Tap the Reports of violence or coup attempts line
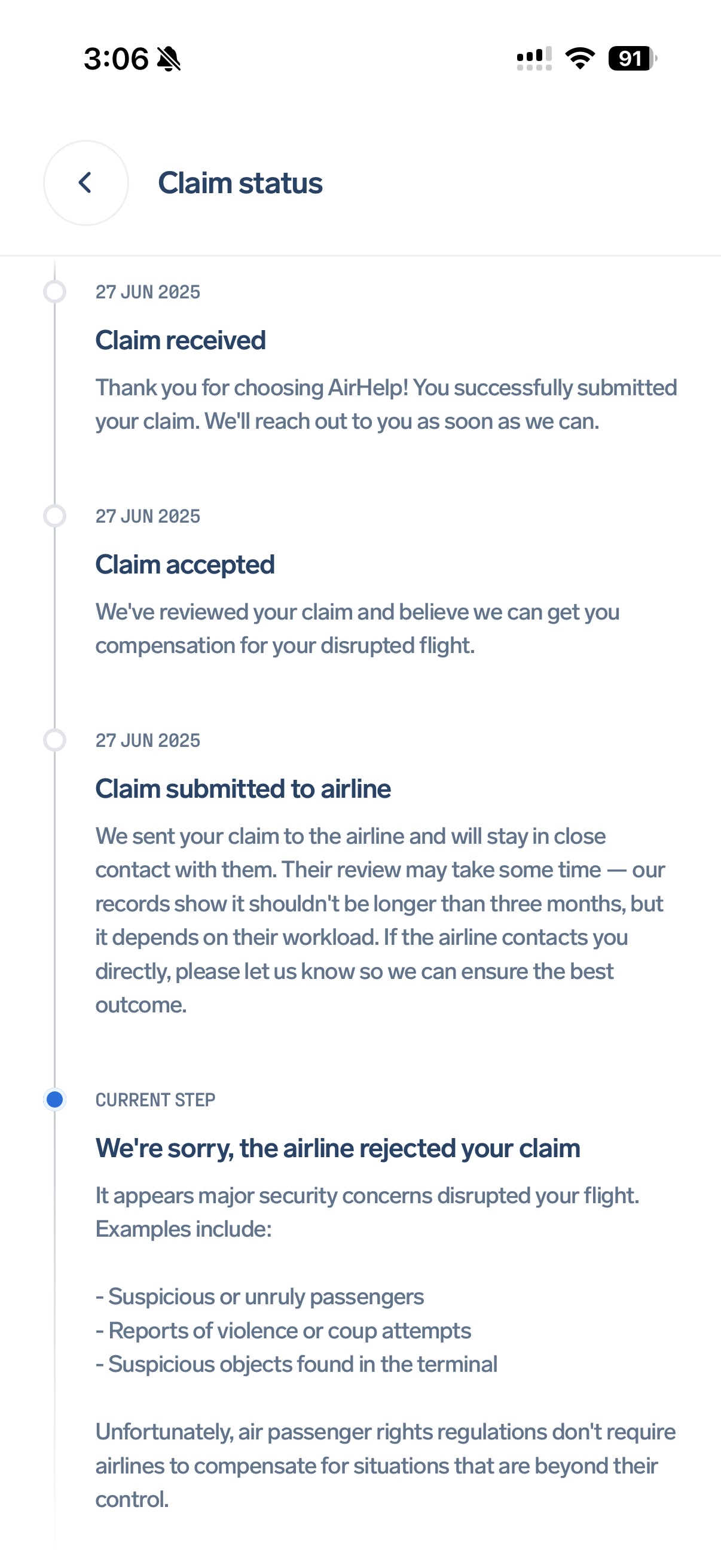The height and width of the screenshot is (1568, 721). (x=283, y=1331)
